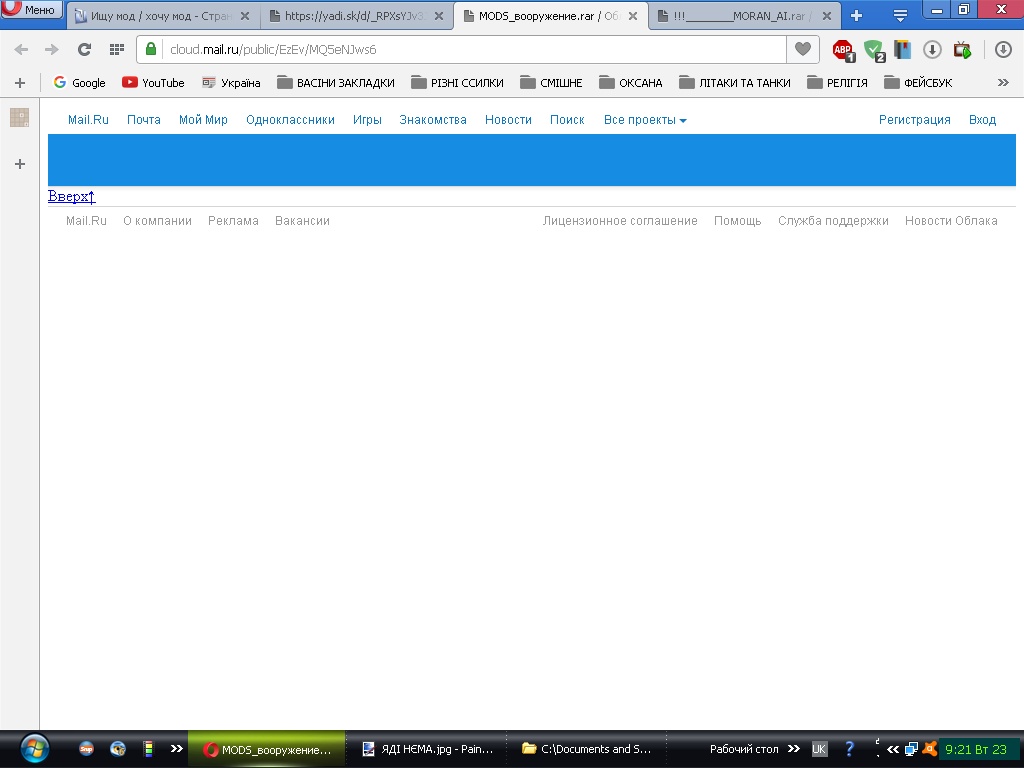Go back with the back arrow
Screen dimensions: 1024x768
[x=21, y=49]
